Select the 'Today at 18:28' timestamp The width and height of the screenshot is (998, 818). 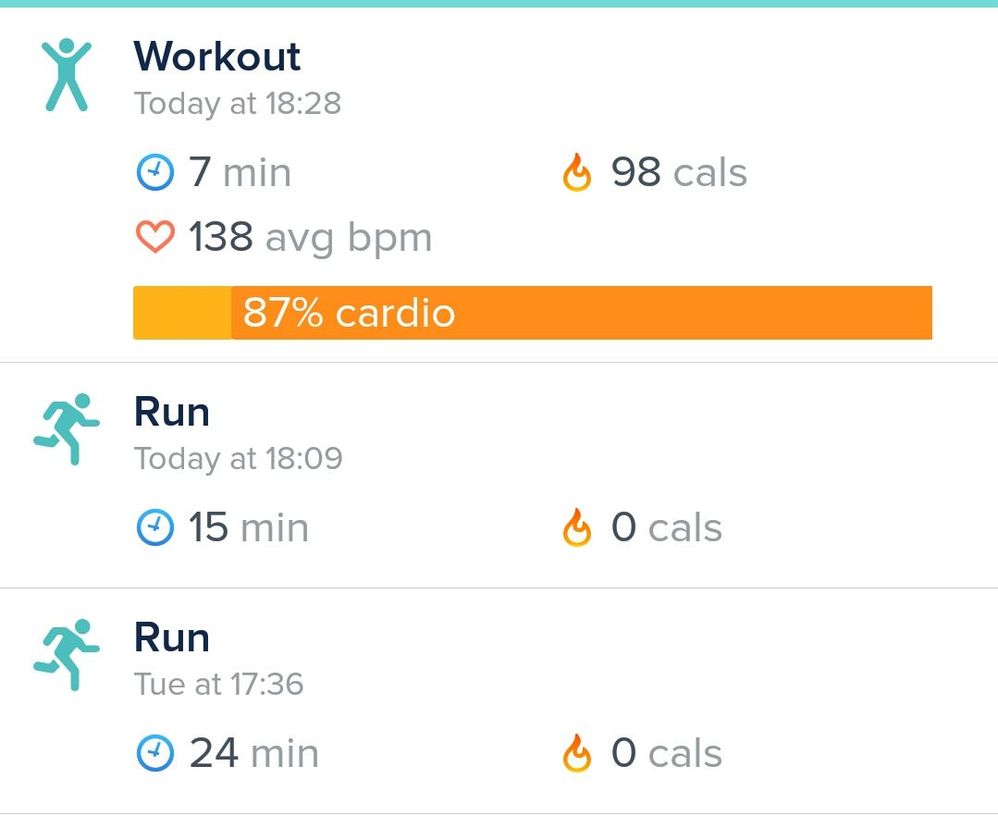click(237, 104)
